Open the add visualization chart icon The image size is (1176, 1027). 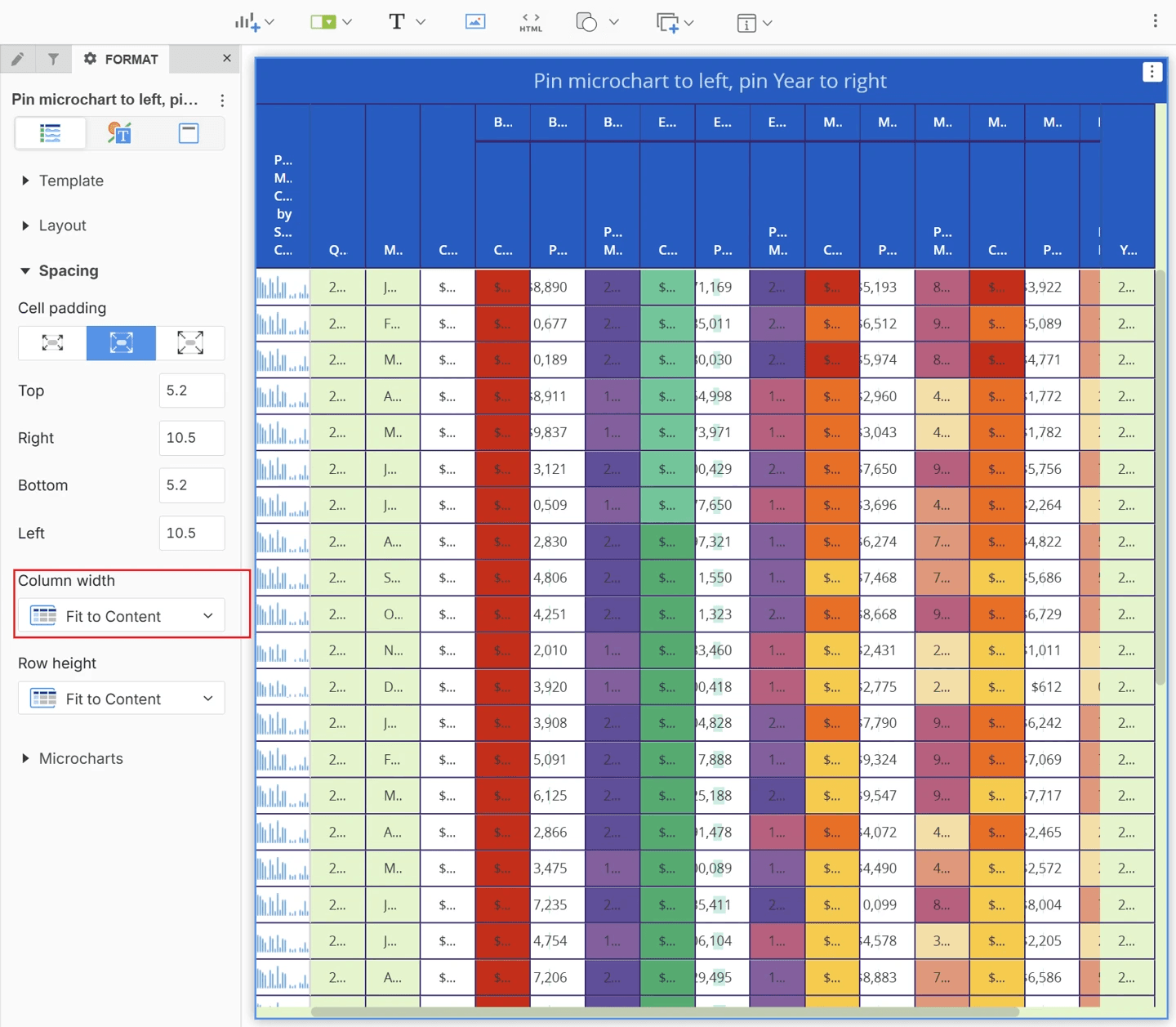[247, 22]
